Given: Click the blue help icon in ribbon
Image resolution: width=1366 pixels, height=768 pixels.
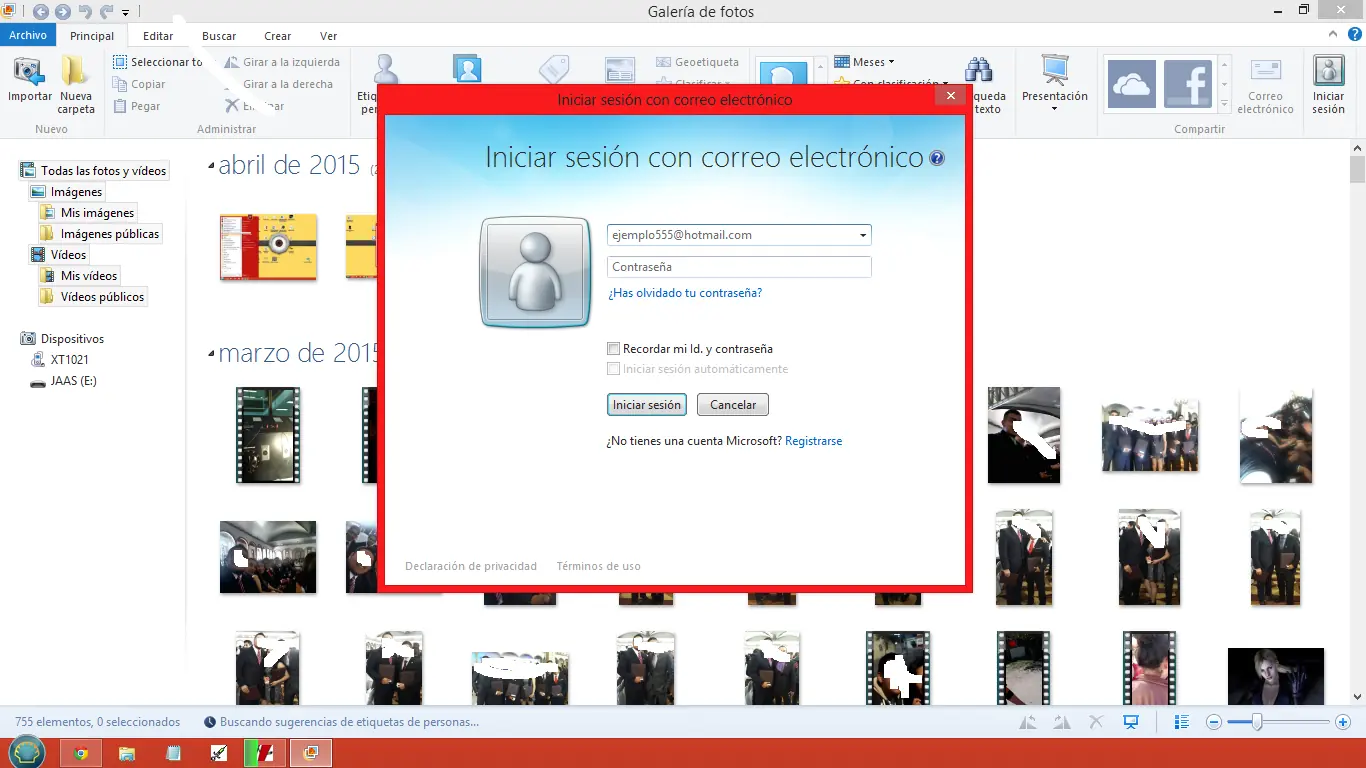Looking at the screenshot, I should click(1354, 36).
